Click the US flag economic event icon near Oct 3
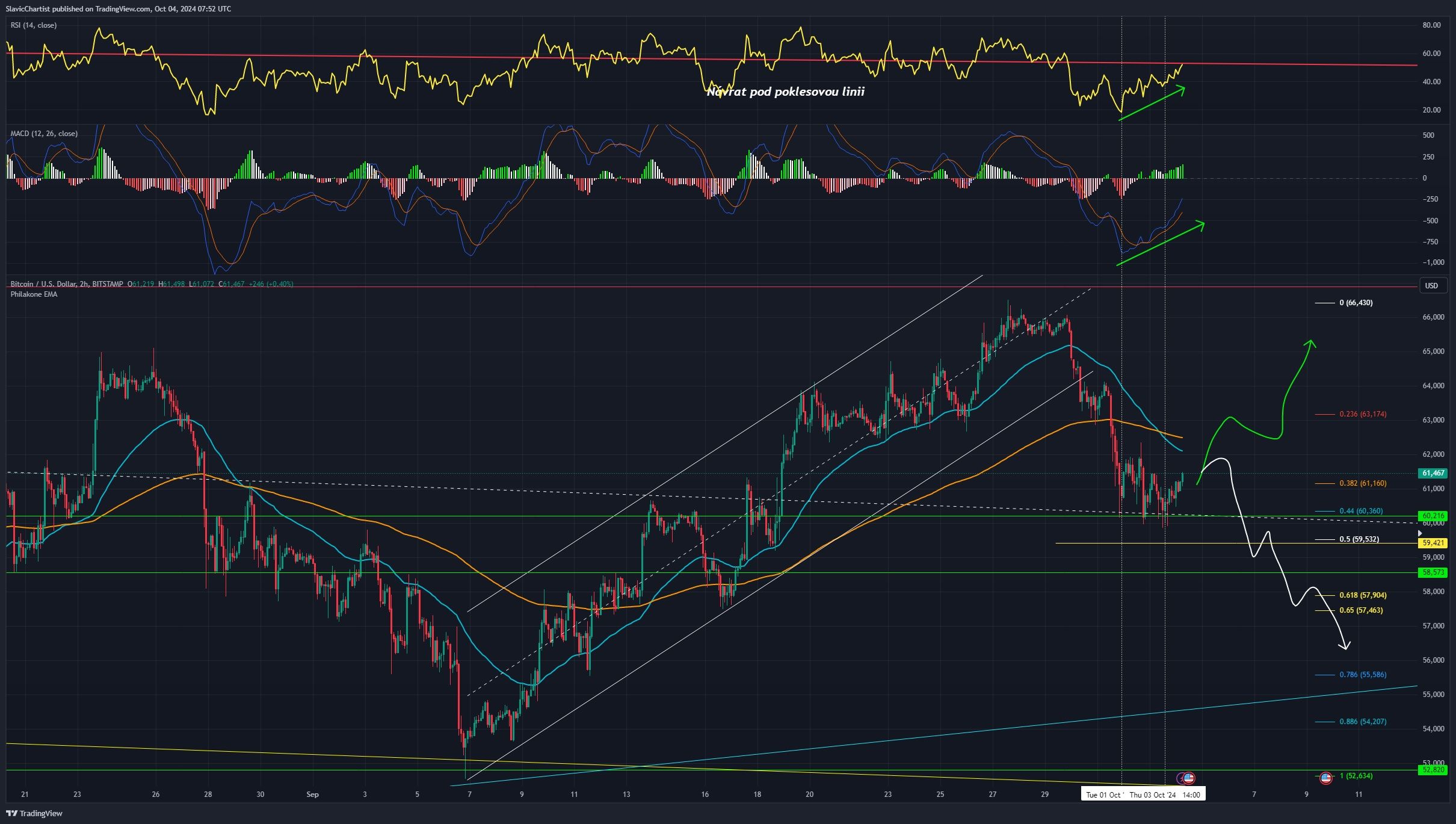Viewport: 1456px width, 824px height. (1189, 778)
